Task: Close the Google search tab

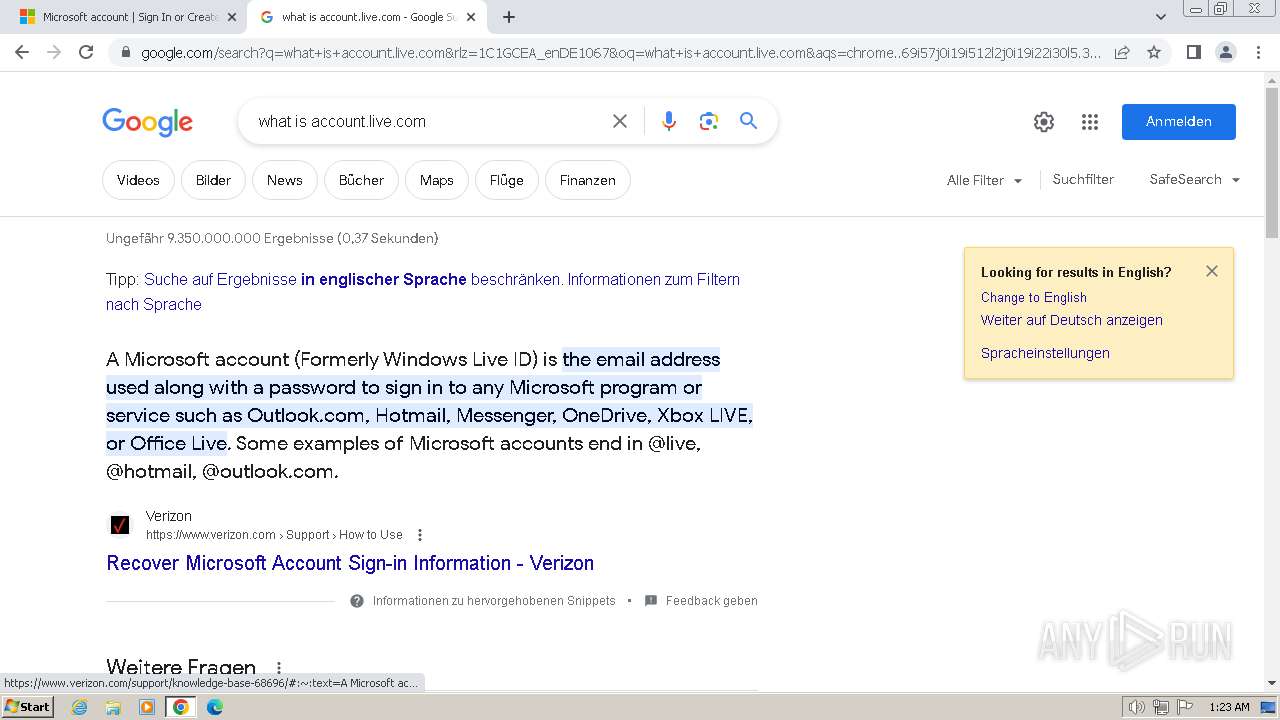Action: 471,17
